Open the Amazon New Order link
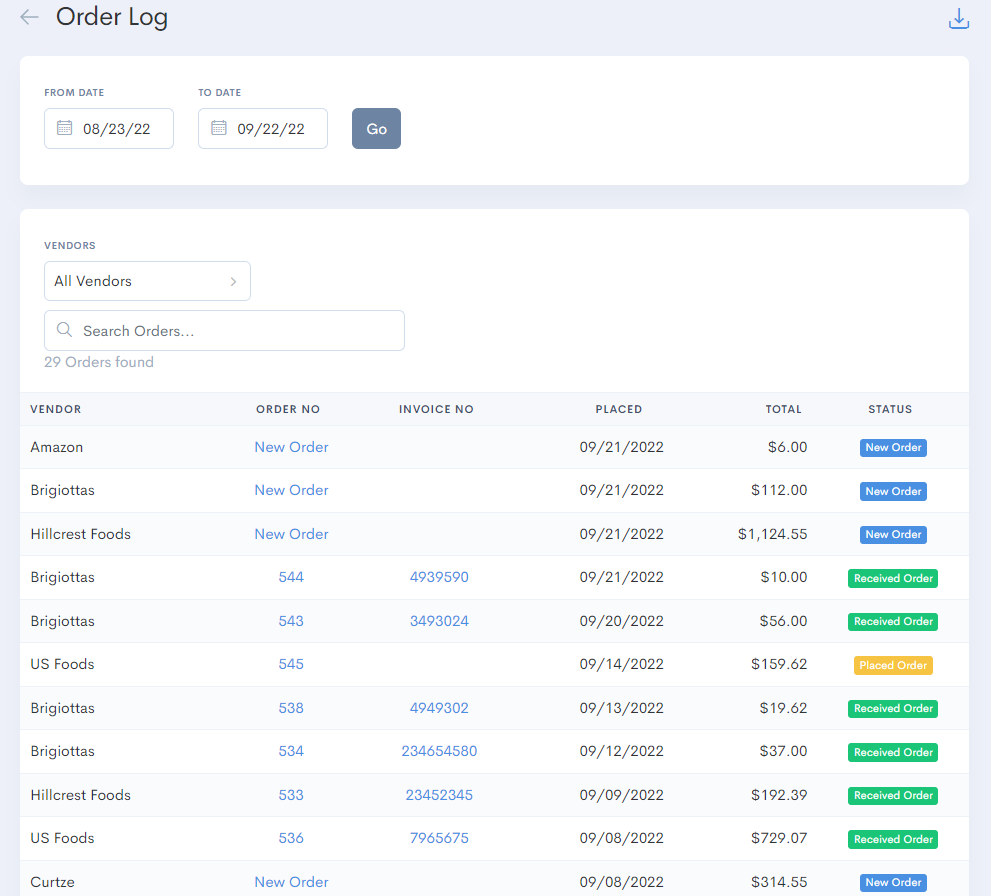The height and width of the screenshot is (896, 991). [291, 448]
